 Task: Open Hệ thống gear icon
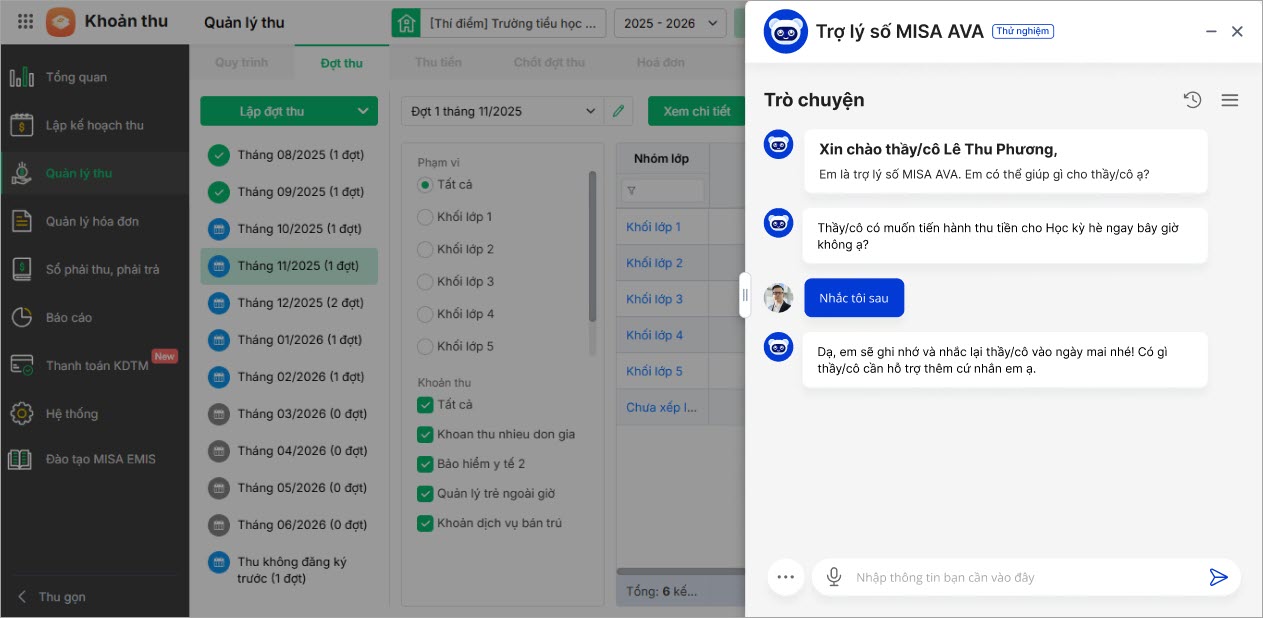[21, 413]
